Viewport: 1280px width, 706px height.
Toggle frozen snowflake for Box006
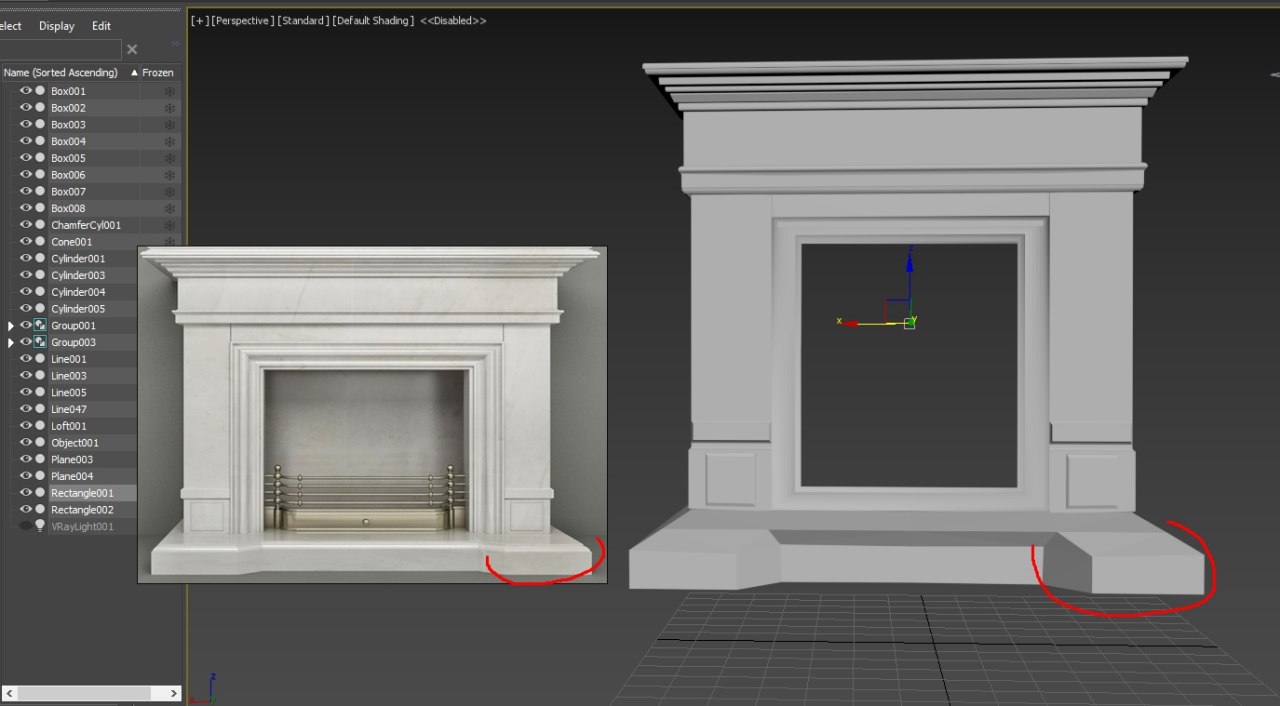coord(169,175)
